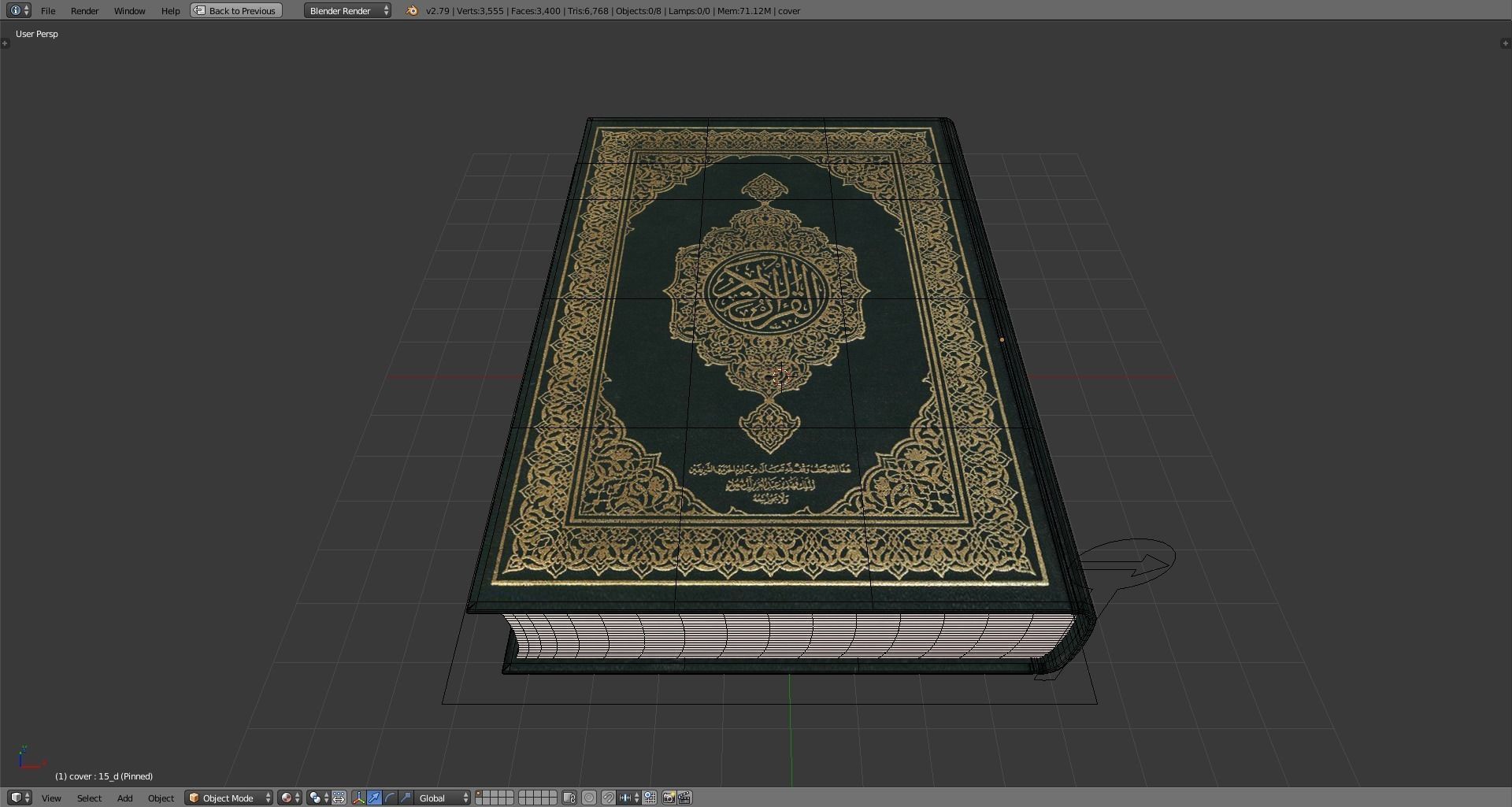1512x807 pixels.
Task: Open the Object menu in the viewport header
Action: (x=161, y=798)
